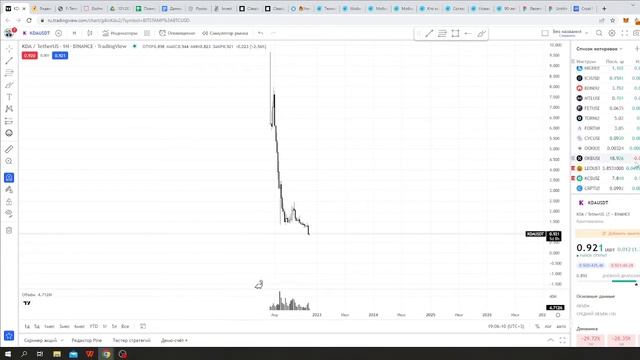Click the compare or add symbol plus icon
The height and width of the screenshot is (360, 640).
pyautogui.click(x=58, y=33)
